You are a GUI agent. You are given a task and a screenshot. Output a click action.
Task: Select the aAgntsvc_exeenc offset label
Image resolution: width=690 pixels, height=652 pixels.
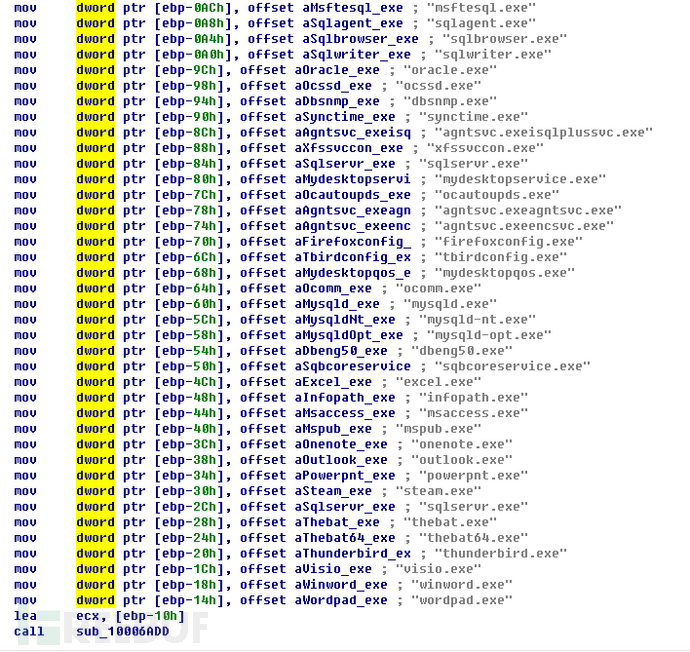[x=352, y=227]
